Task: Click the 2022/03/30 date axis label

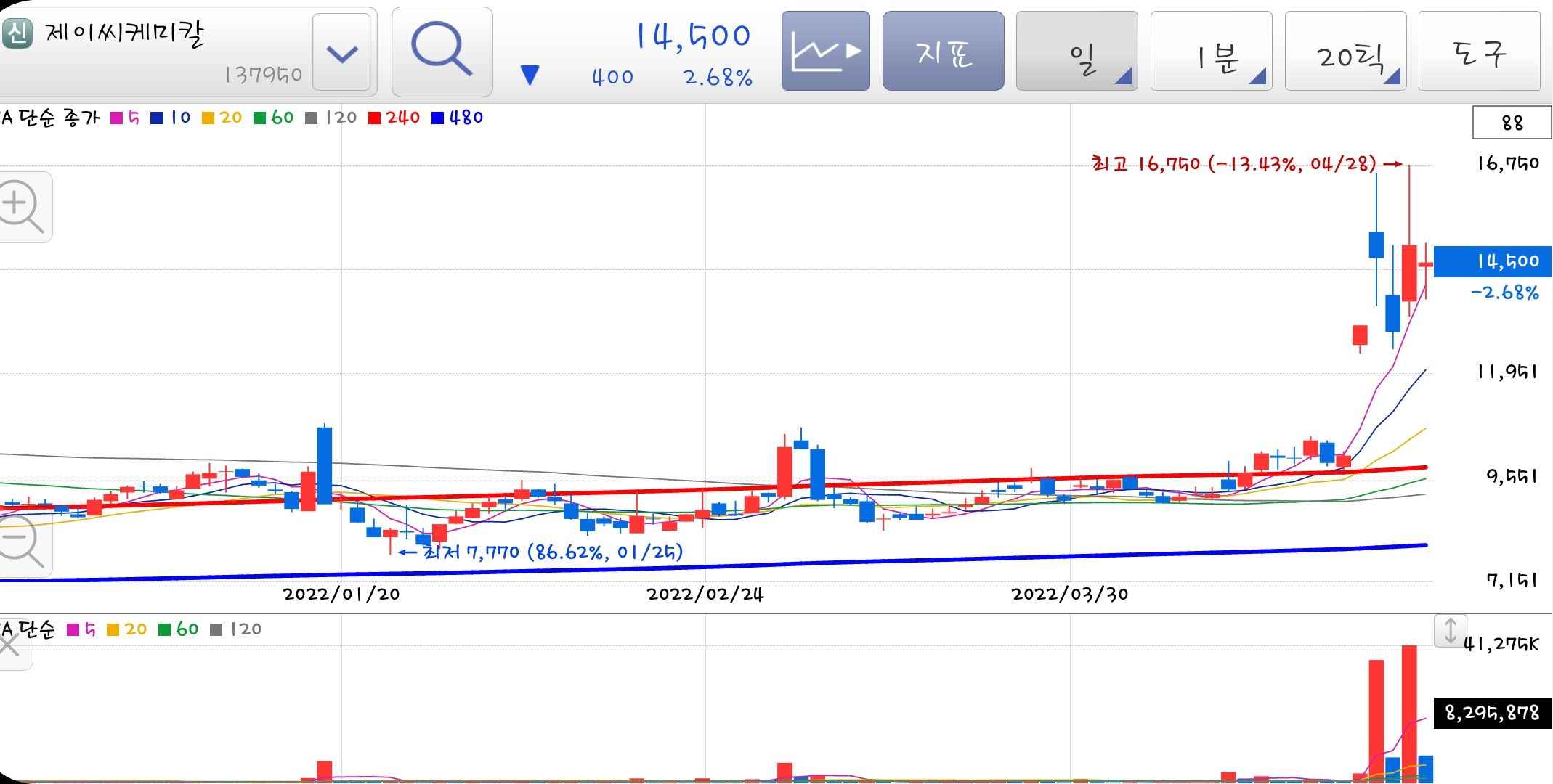Action: (x=1070, y=594)
